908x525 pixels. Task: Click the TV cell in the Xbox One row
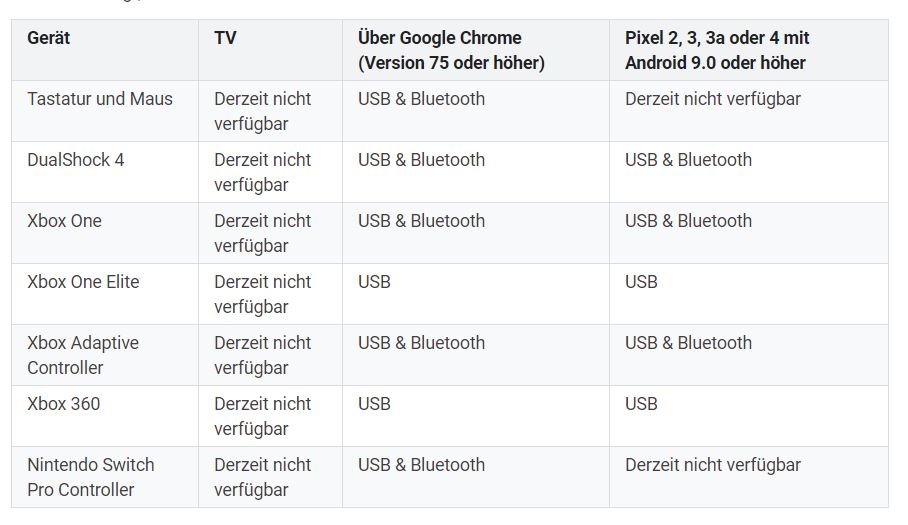click(x=262, y=233)
